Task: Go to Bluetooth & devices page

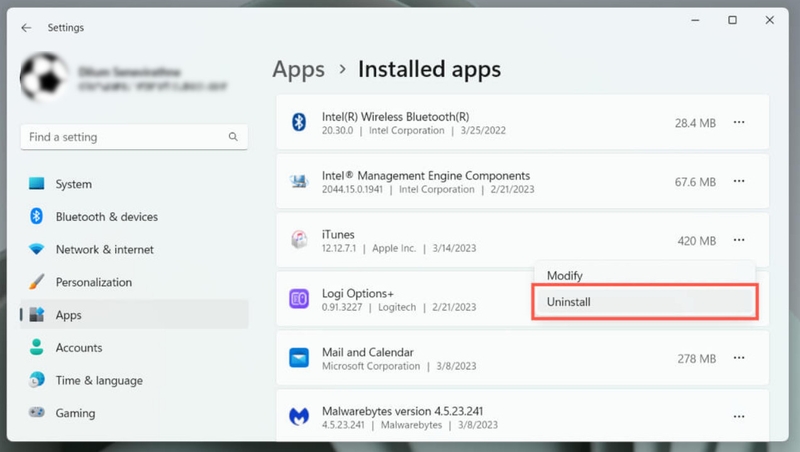Action: point(107,217)
